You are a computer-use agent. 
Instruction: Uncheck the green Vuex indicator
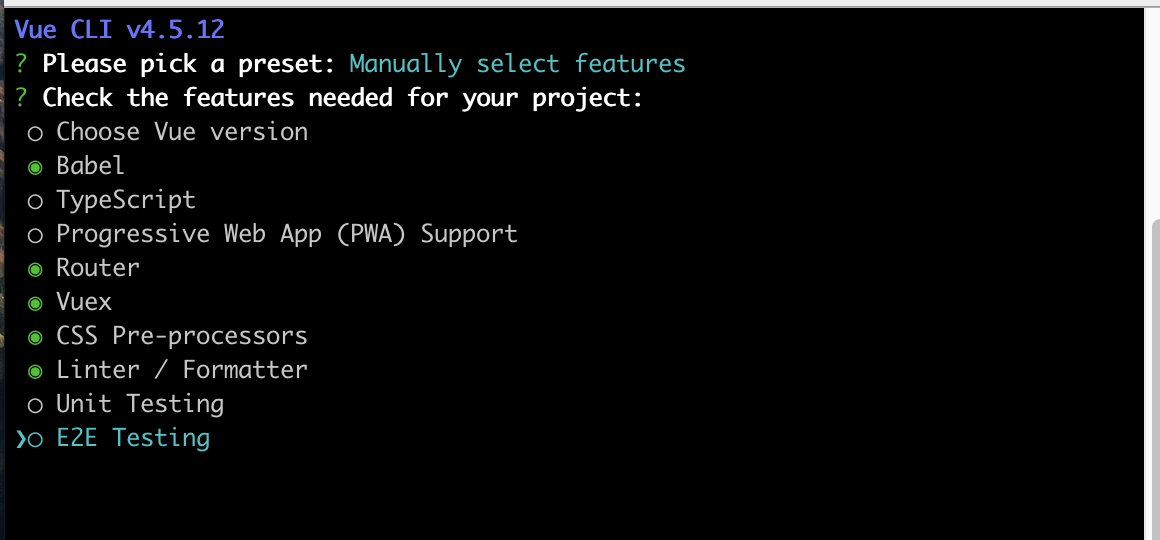pyautogui.click(x=35, y=304)
